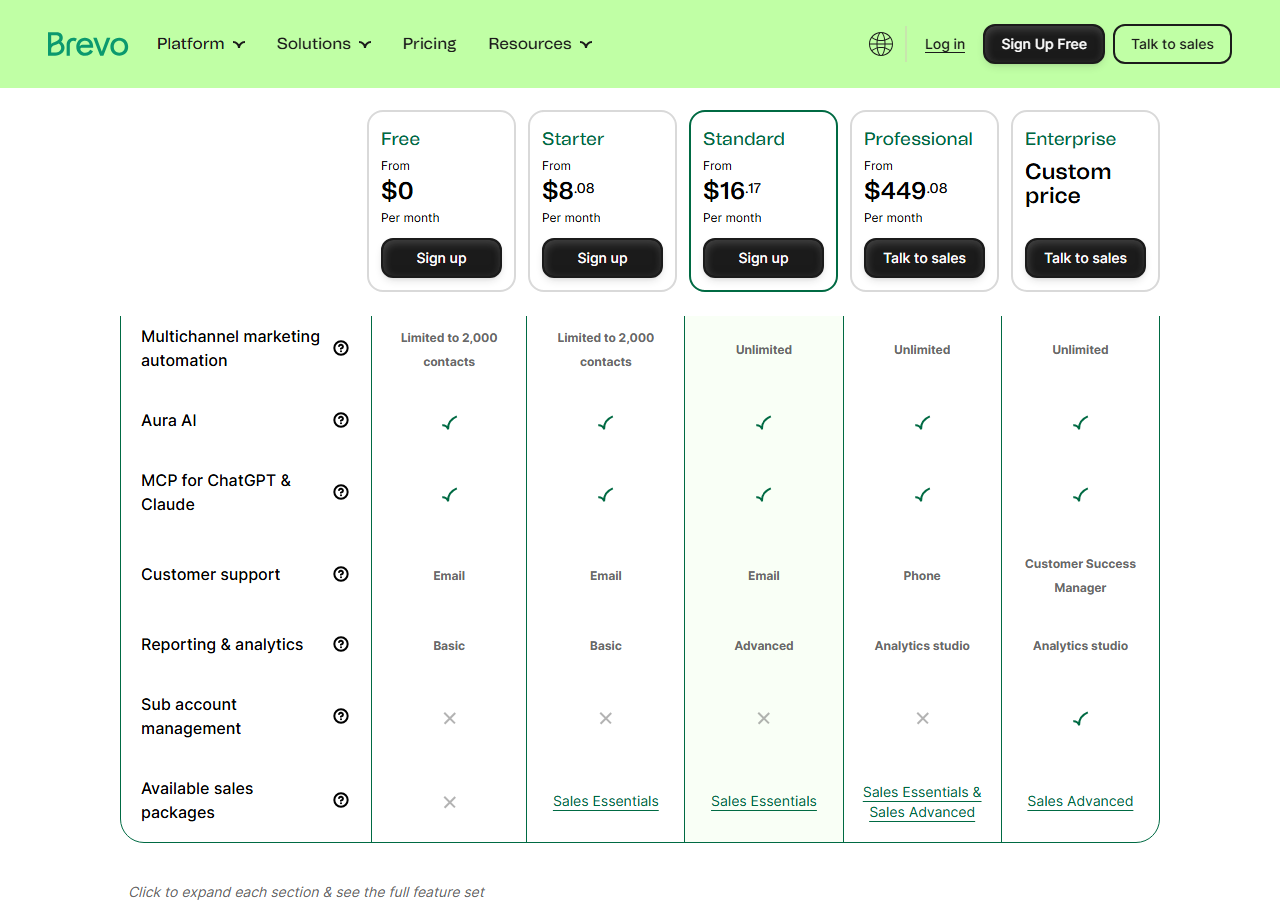Screen dimensions: 1280x900
Task: Open the Brevo logo home link
Action: pyautogui.click(x=88, y=44)
